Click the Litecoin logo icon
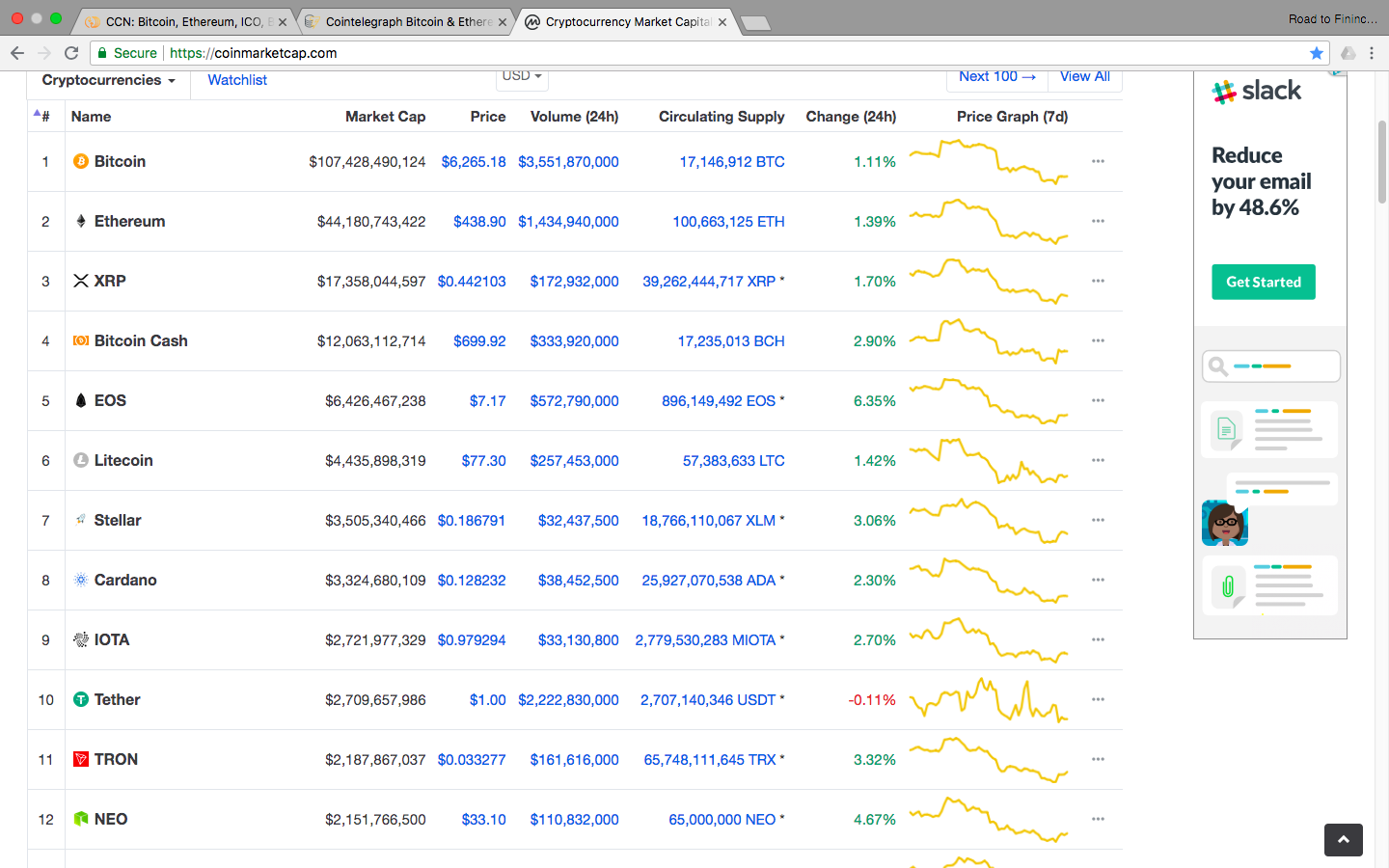The height and width of the screenshot is (868, 1389). (81, 460)
